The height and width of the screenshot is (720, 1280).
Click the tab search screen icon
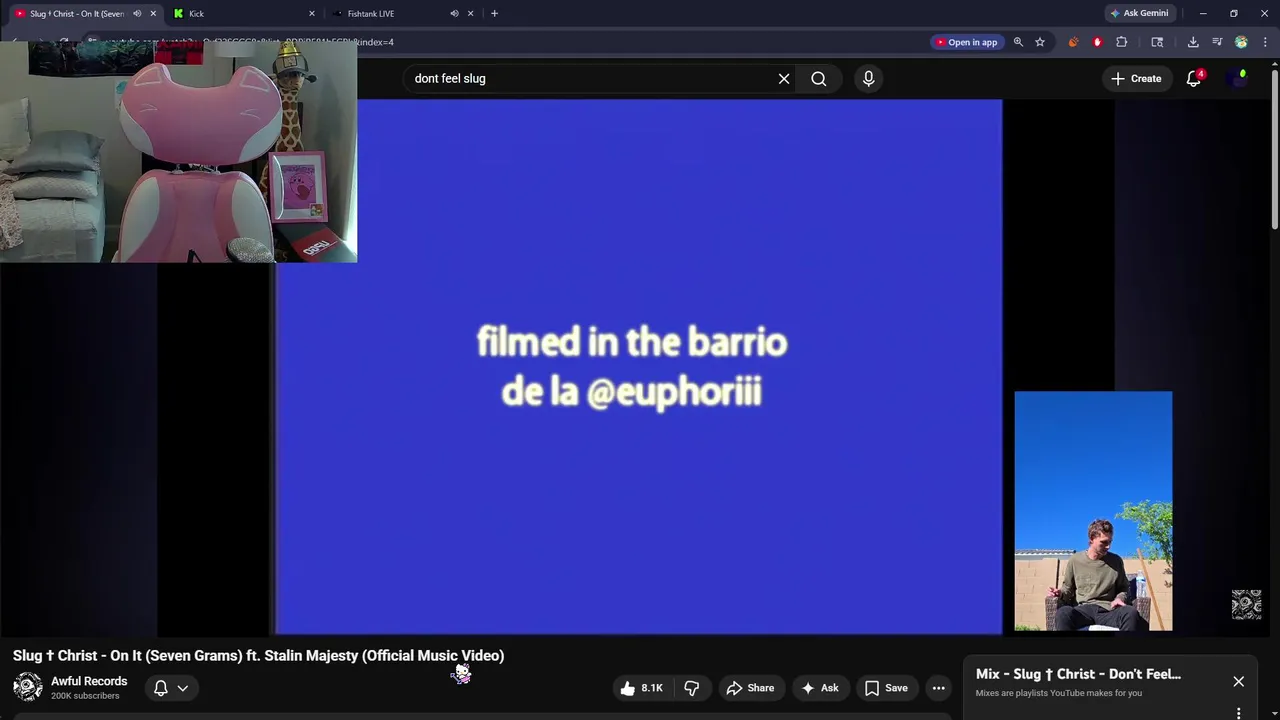[1157, 42]
